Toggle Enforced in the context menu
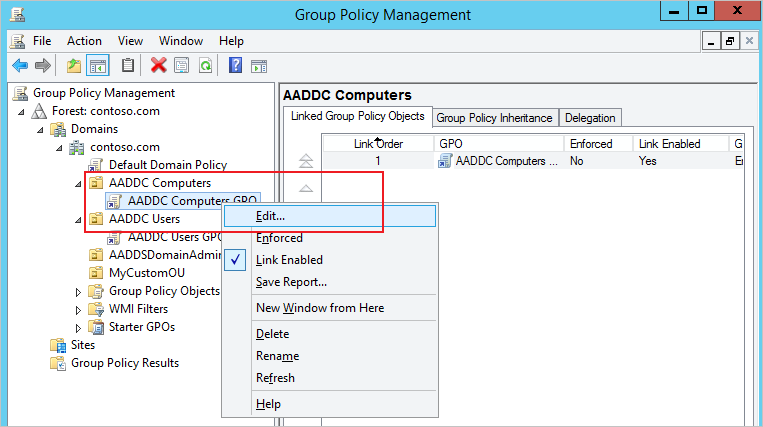 [279, 238]
